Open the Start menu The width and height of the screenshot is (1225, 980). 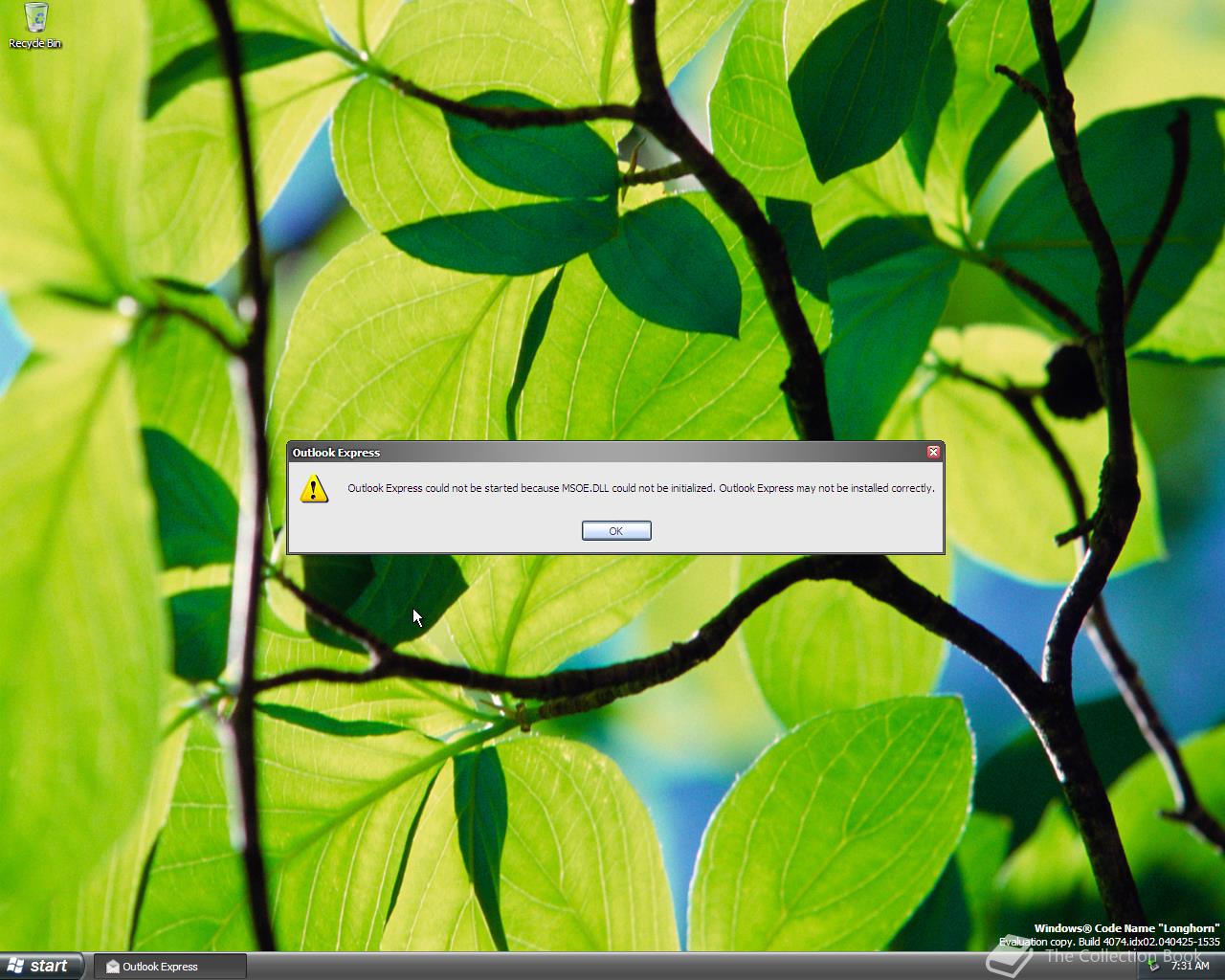42,966
